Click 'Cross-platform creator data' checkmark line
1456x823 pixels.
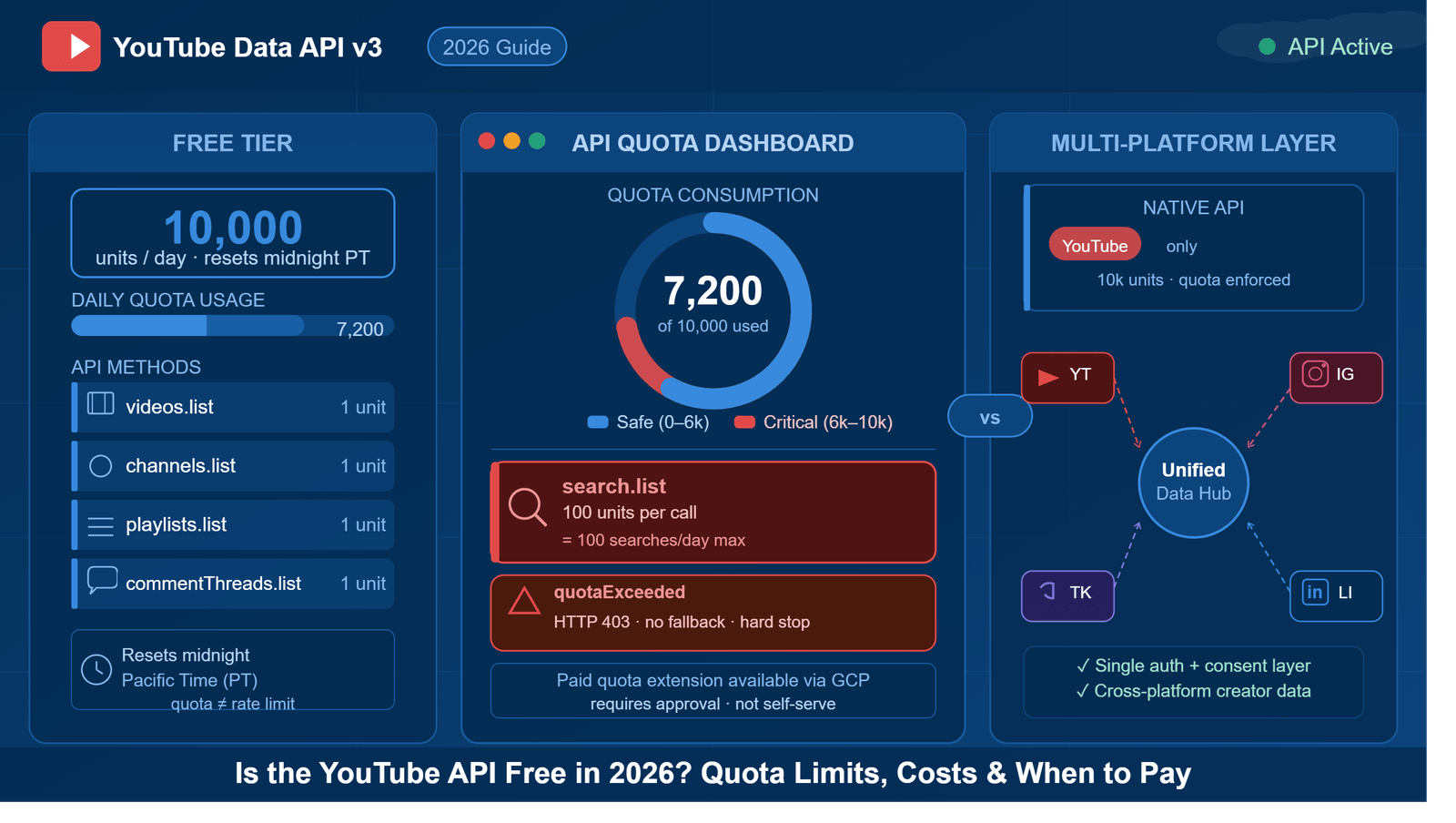point(1193,691)
